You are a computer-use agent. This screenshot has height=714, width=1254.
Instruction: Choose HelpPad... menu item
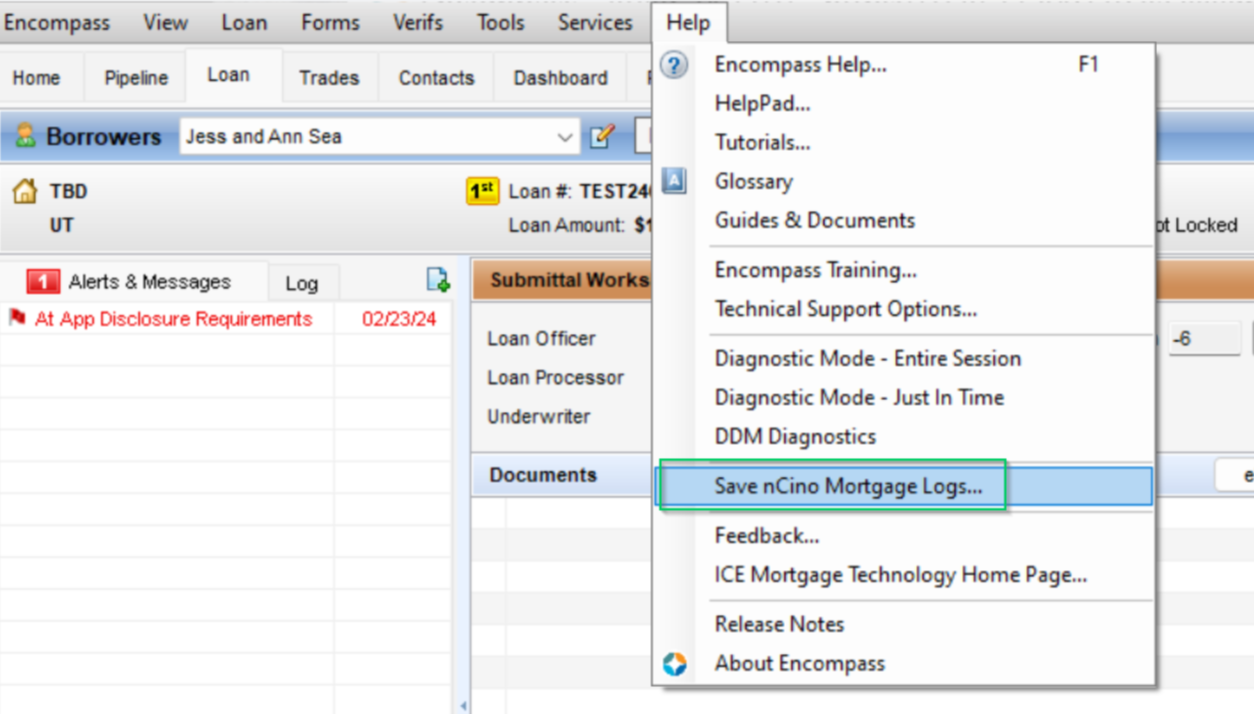903,104
